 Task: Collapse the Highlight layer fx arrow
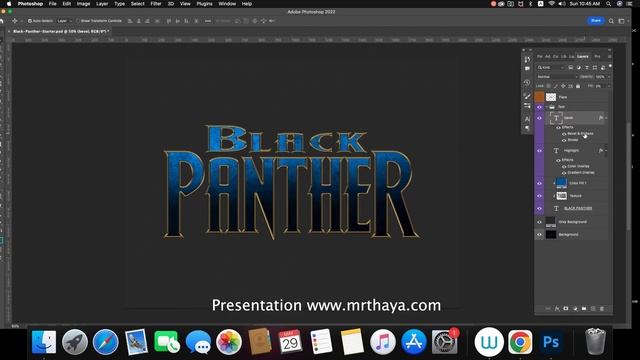[x=606, y=151]
